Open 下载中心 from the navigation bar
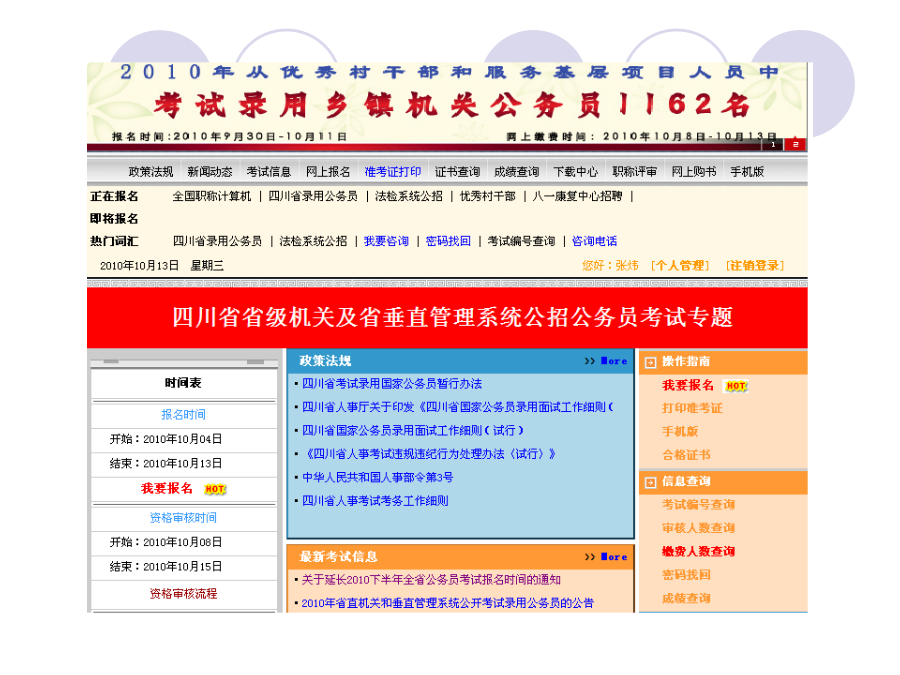This screenshot has width=900, height=675. coord(575,172)
